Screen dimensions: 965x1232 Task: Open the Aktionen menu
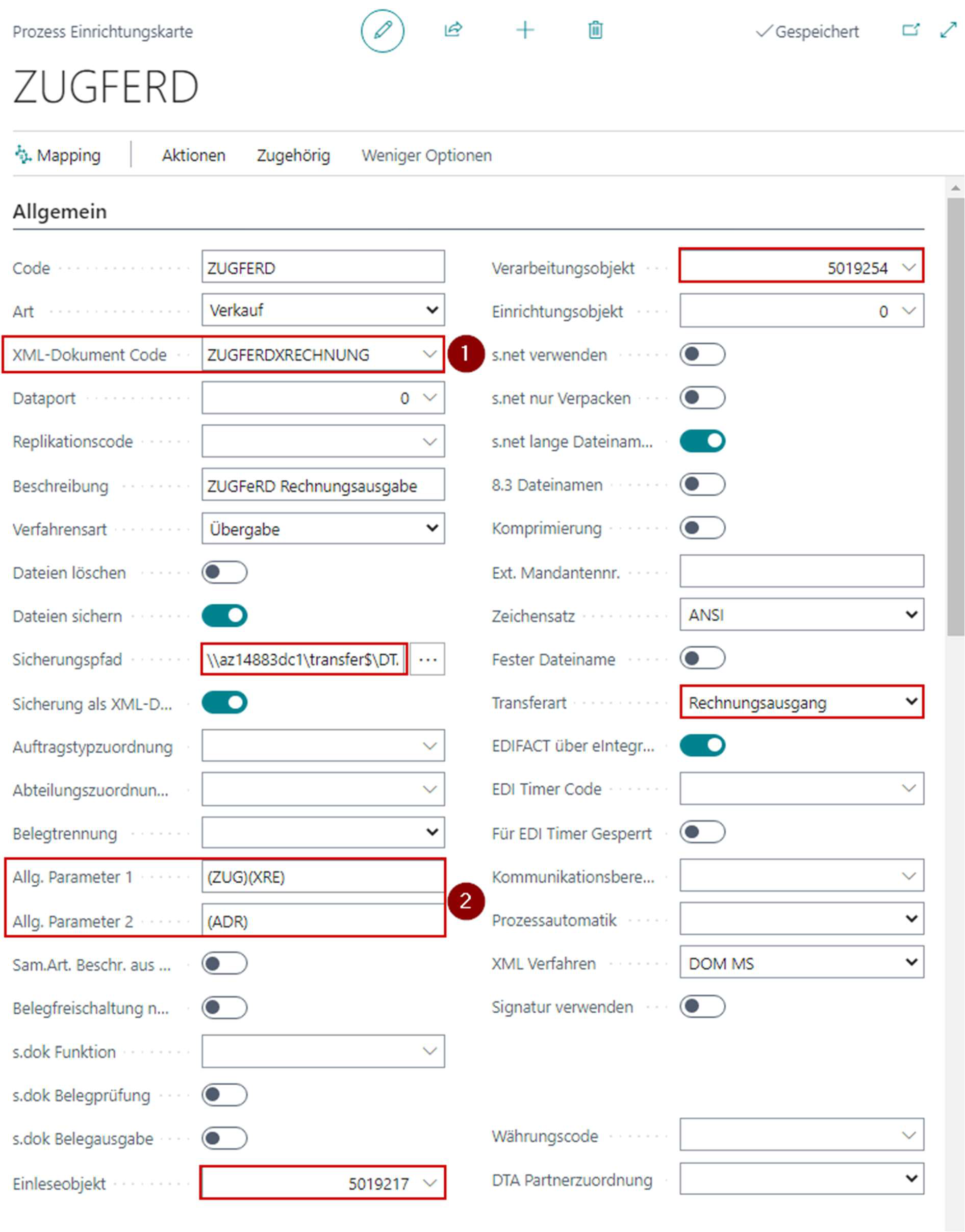click(193, 156)
